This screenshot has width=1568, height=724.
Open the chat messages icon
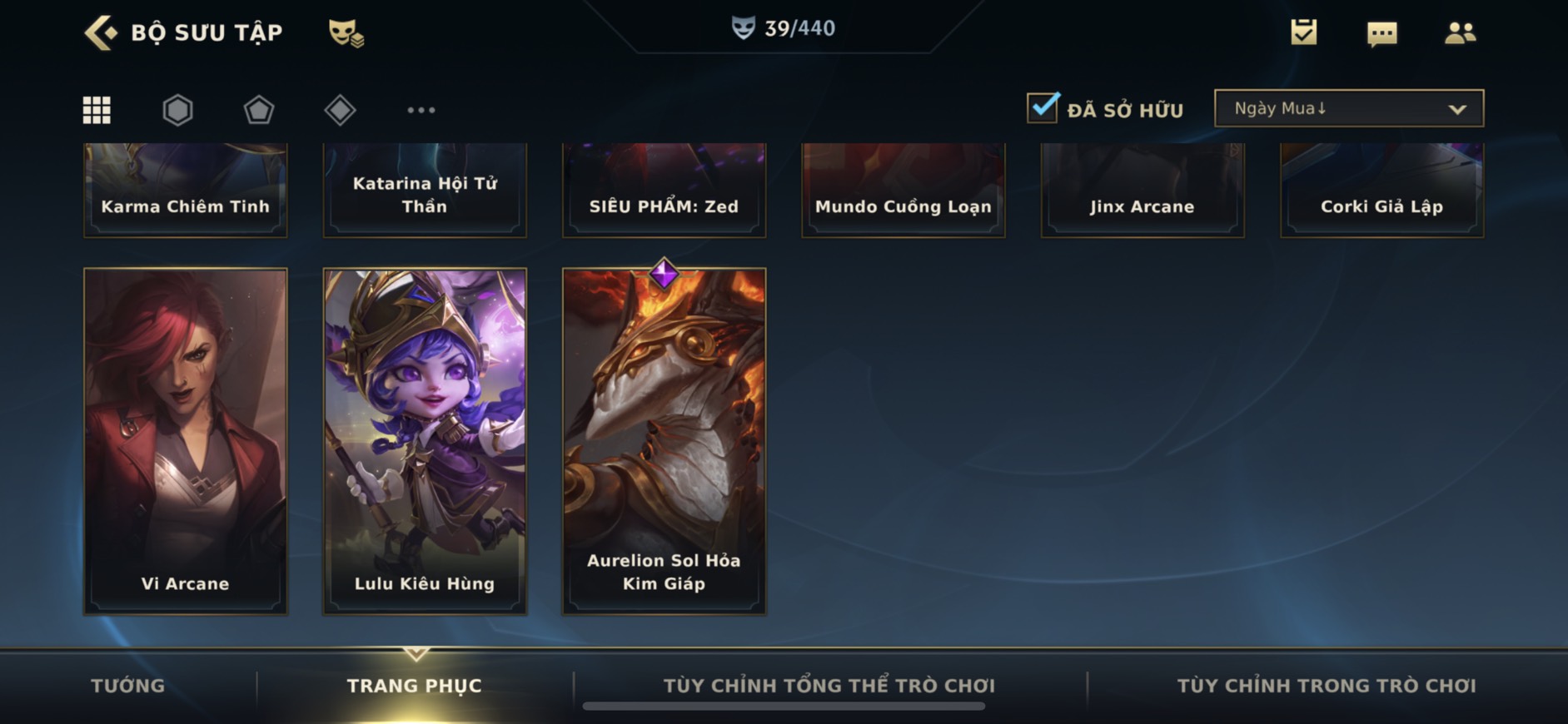[x=1382, y=33]
